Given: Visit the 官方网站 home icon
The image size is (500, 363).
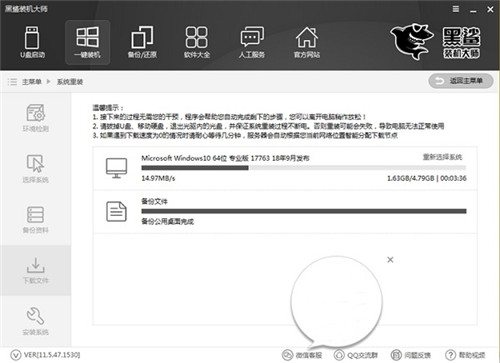Looking at the screenshot, I should pos(307,42).
